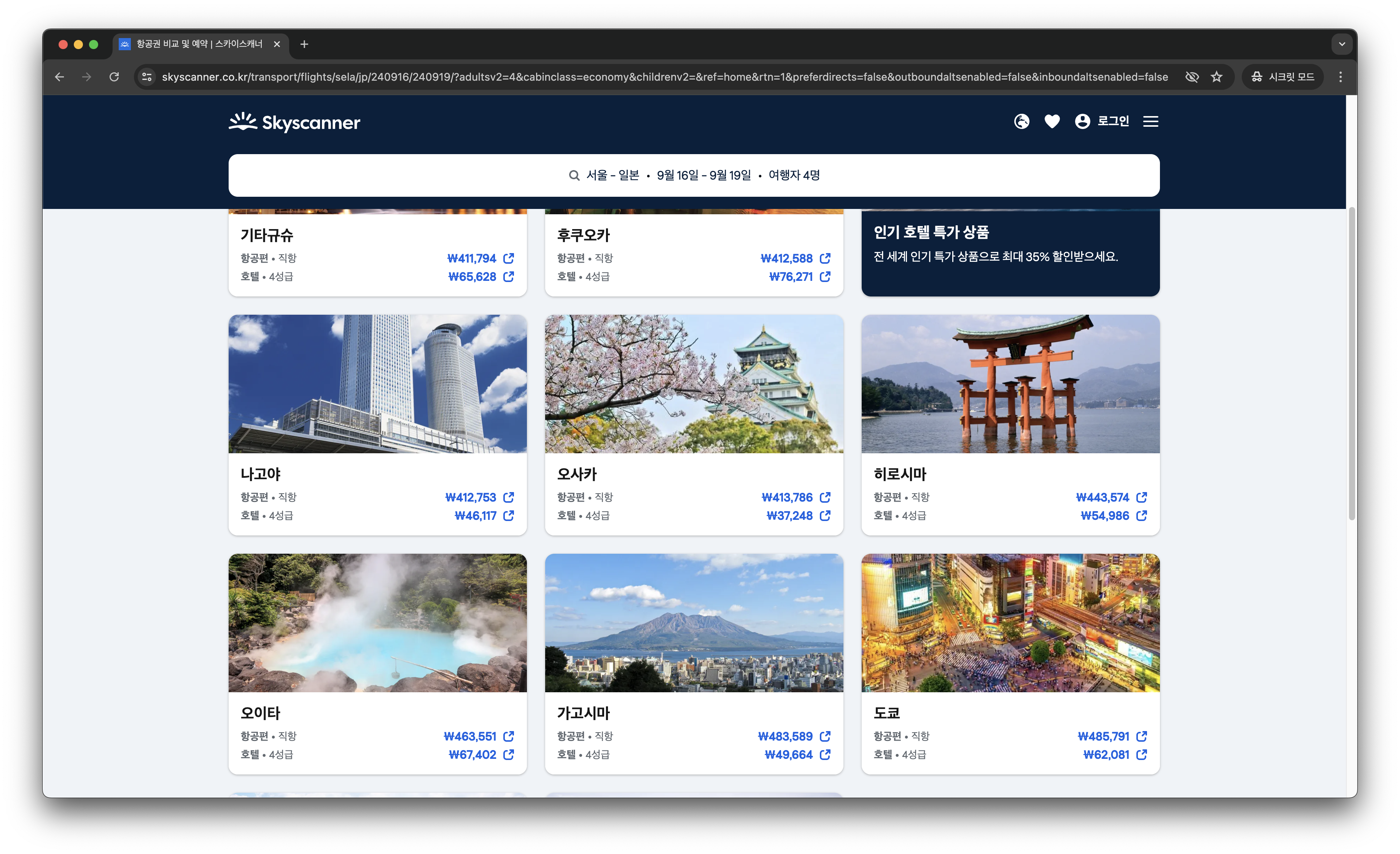Click the 히로시마 torii gate photo
Screen dimensions: 1400x854
[1010, 384]
